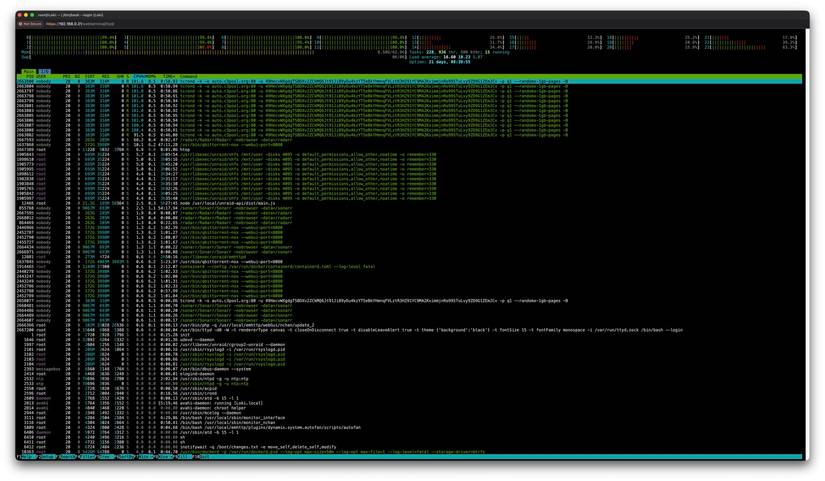Click the Uptime value text
Screen dimensions: 825x481
[x=449, y=62]
